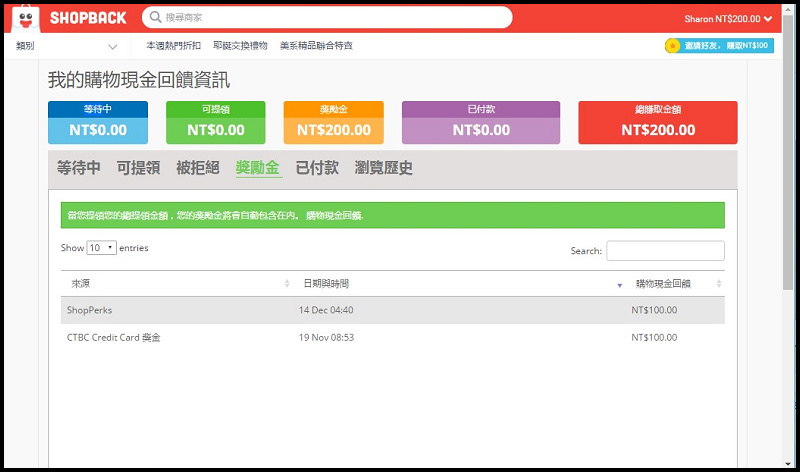
Task: Open the Sharon NT$200.00 account menu
Action: pyautogui.click(x=728, y=19)
